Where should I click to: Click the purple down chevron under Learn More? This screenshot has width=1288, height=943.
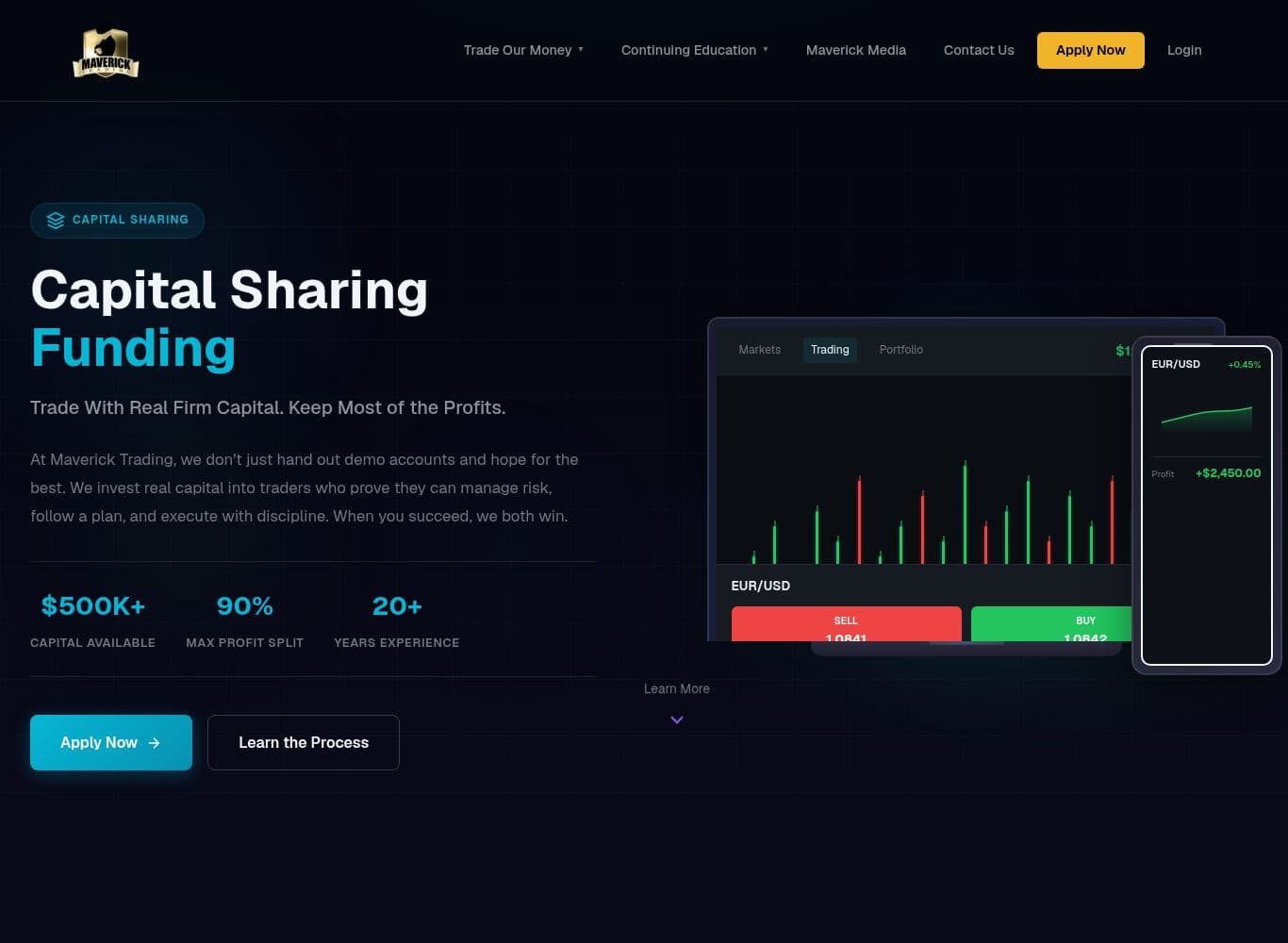coord(676,720)
